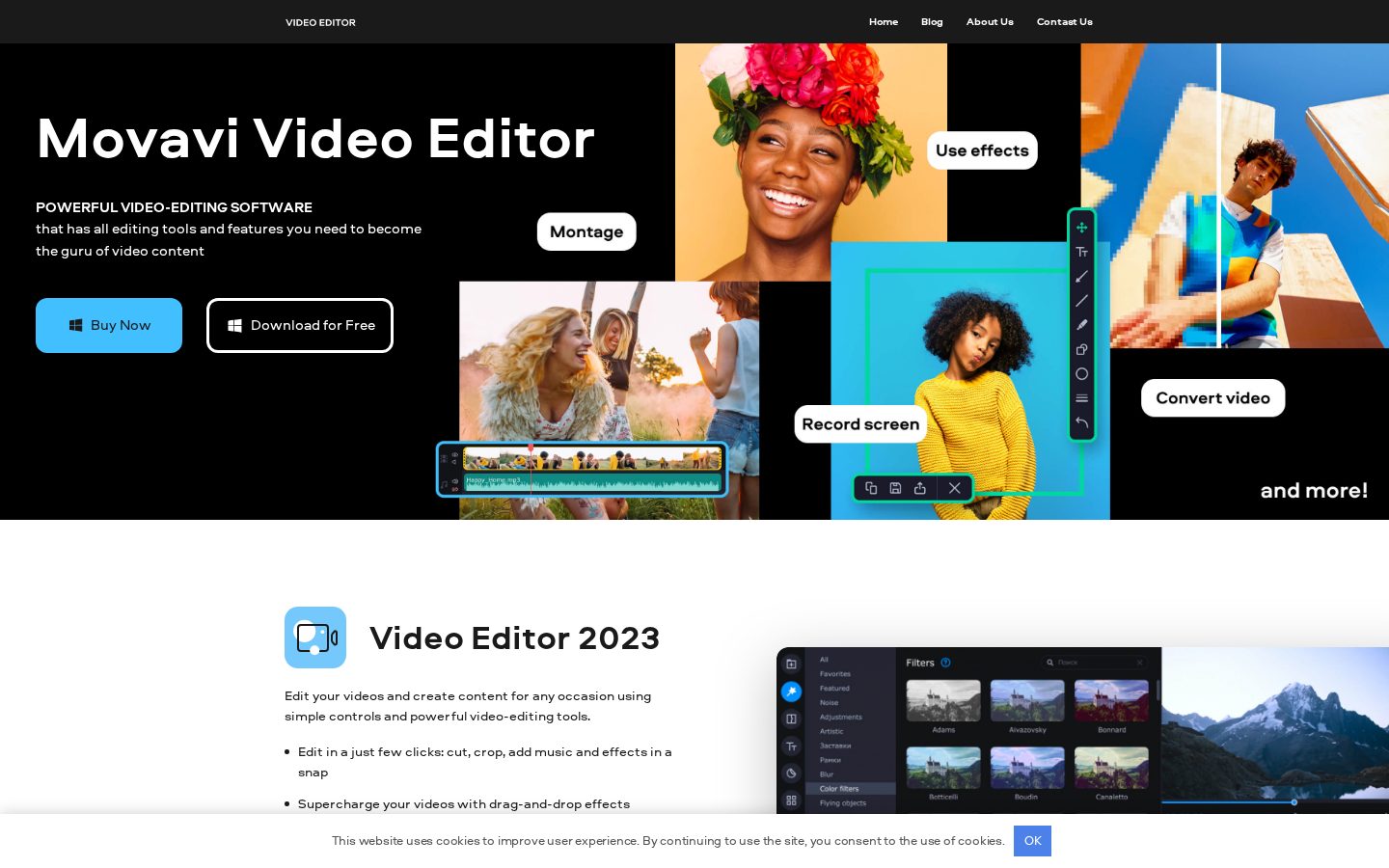Select the Artistic filter category
Viewport: 1389px width, 868px height.
pyautogui.click(x=831, y=731)
